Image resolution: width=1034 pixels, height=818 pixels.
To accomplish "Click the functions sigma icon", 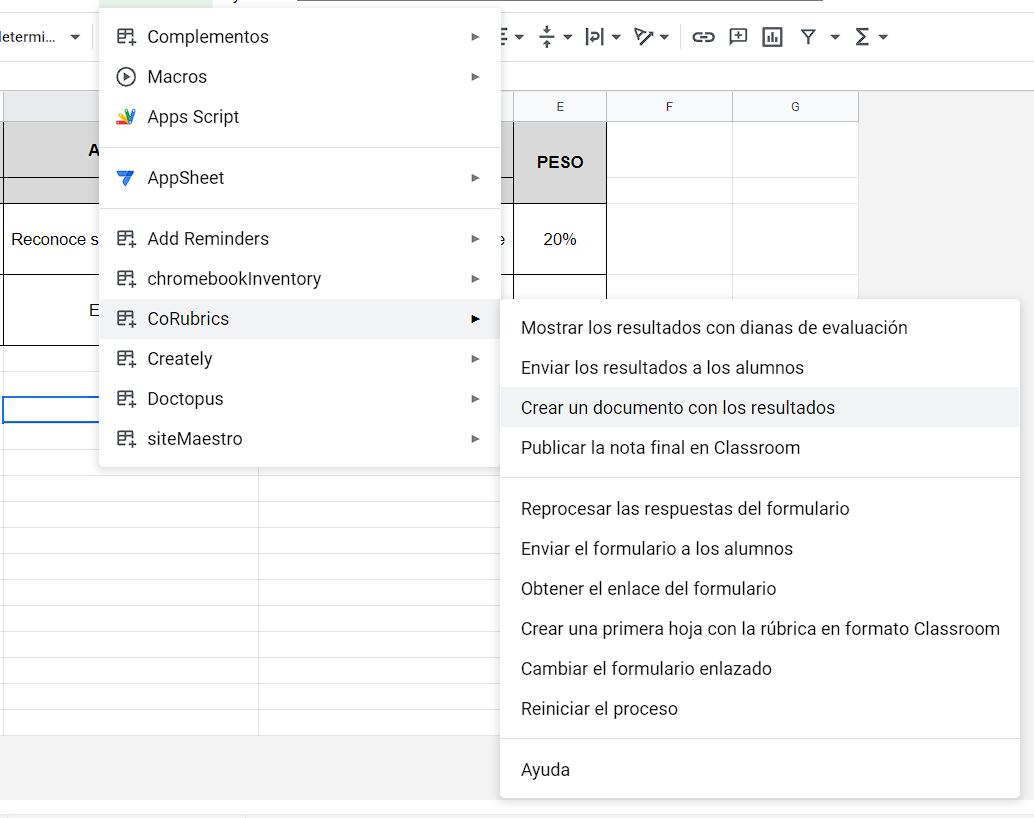I will (861, 37).
